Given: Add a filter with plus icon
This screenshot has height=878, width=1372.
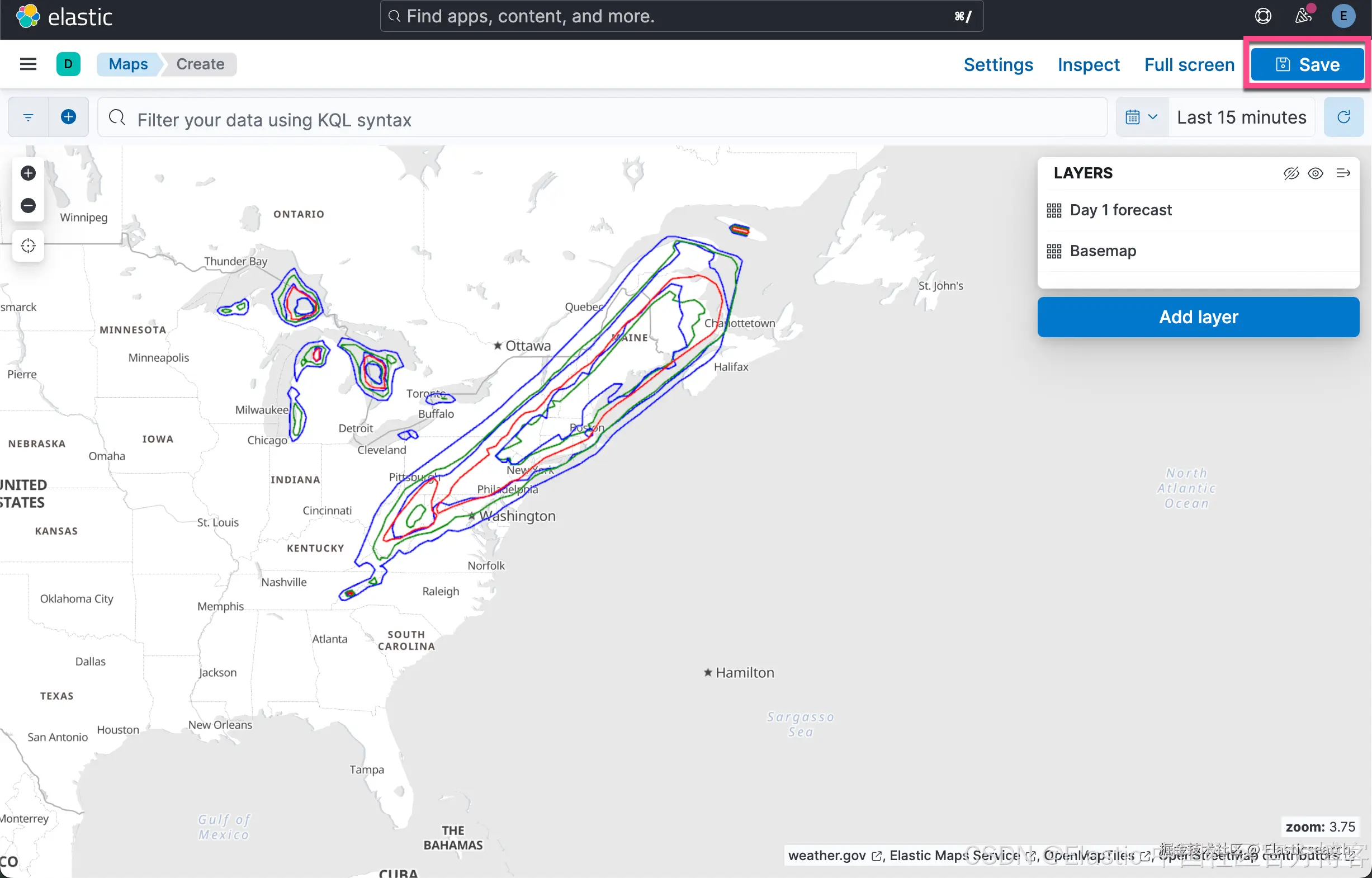Looking at the screenshot, I should pyautogui.click(x=68, y=117).
